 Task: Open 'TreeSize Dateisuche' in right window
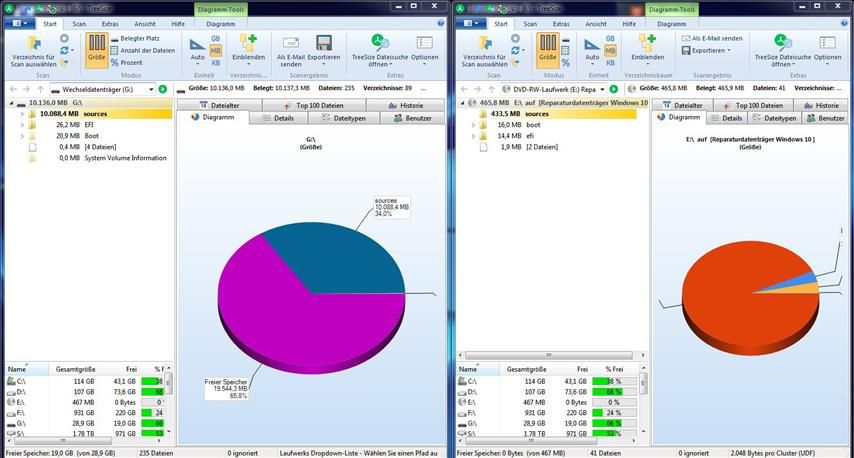click(782, 48)
